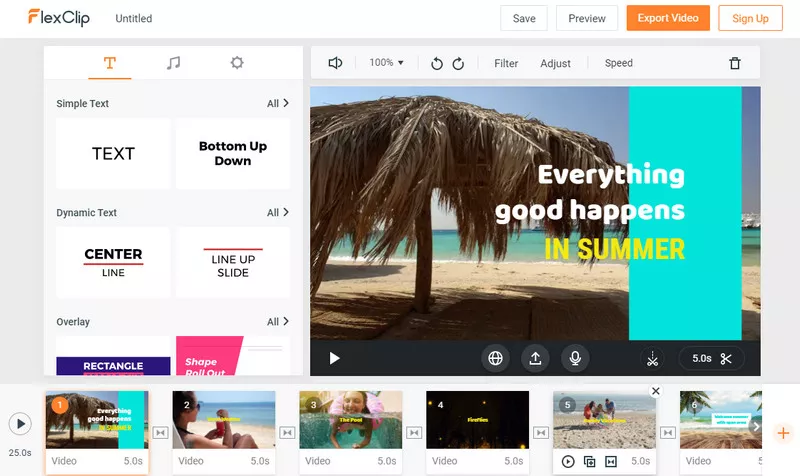Remove clip 5 with X button
Viewport: 800px width, 476px height.
(656, 391)
